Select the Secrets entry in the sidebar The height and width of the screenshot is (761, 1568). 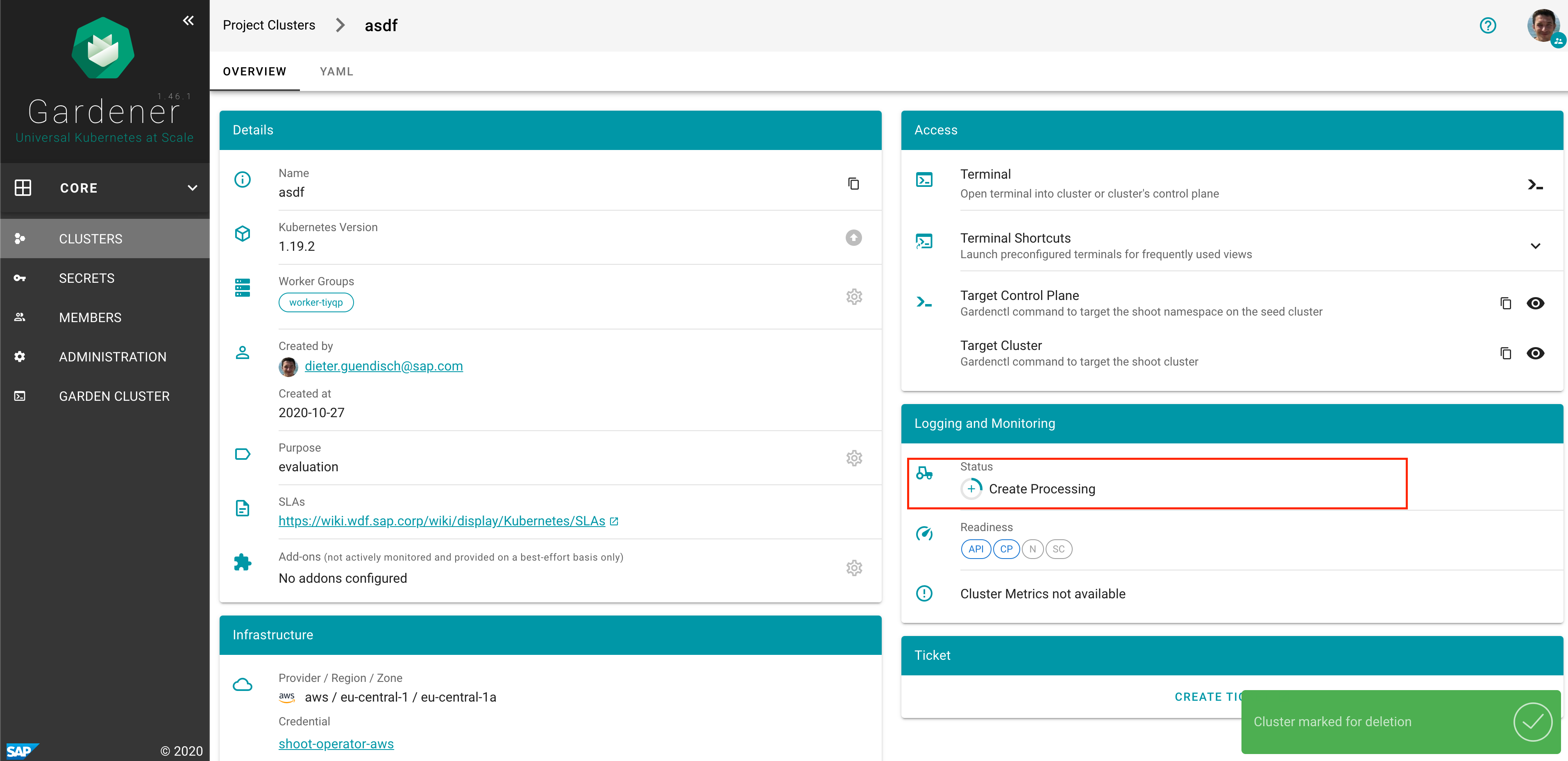(x=86, y=277)
